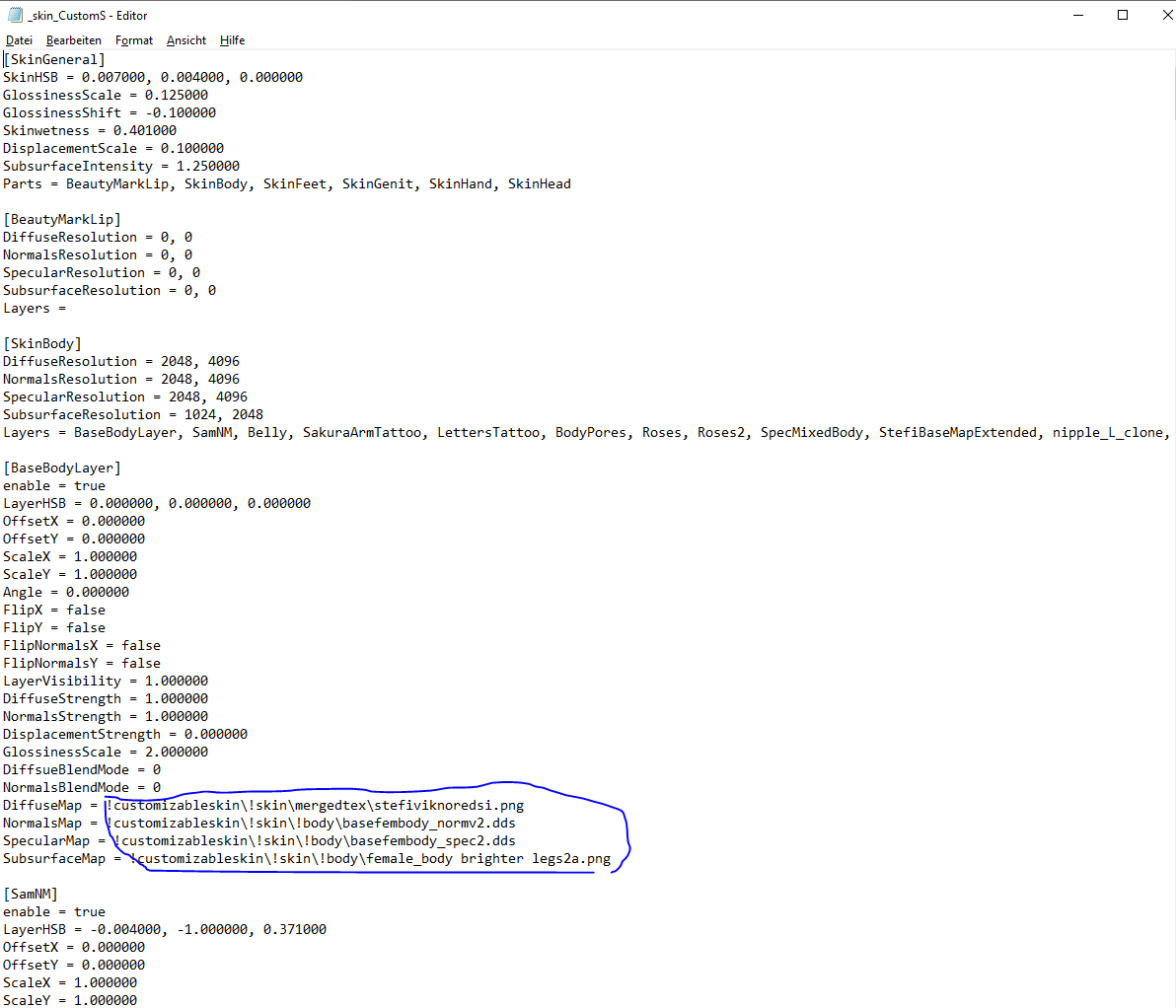This screenshot has height=1008, width=1176.
Task: Click the 'DisplacementScale = 0.100000' line
Action: 113,149
